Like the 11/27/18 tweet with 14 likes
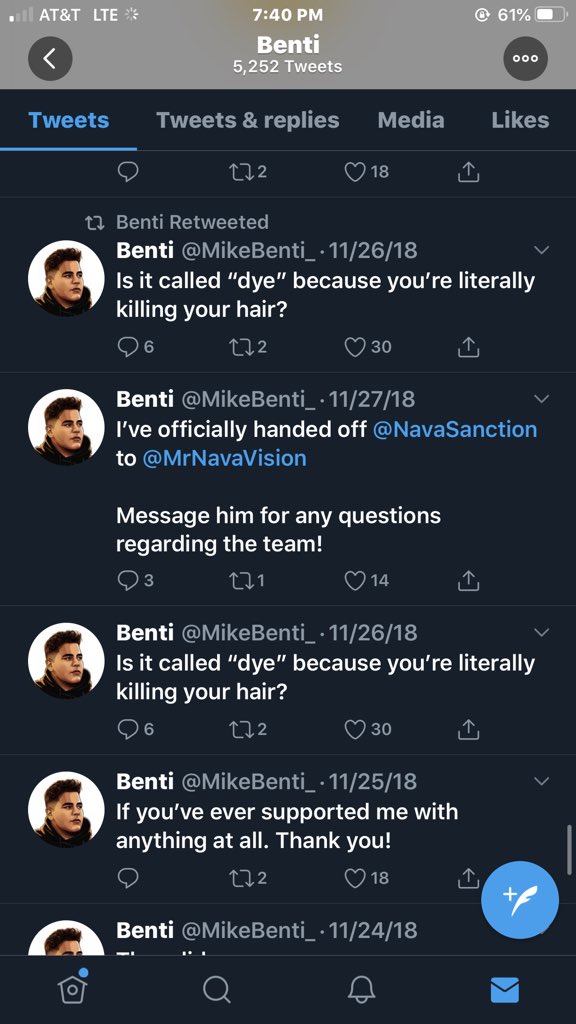 click(x=366, y=581)
